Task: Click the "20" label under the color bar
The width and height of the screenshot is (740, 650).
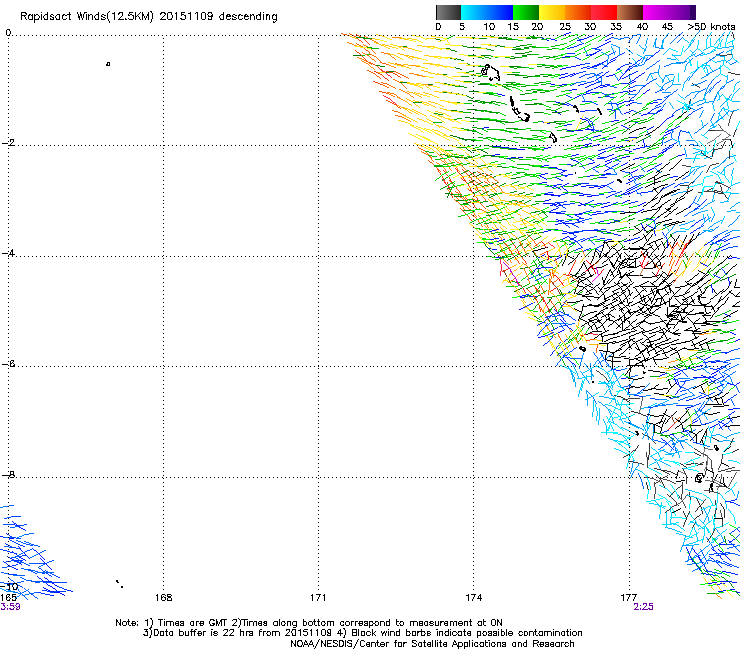Action: [537, 27]
